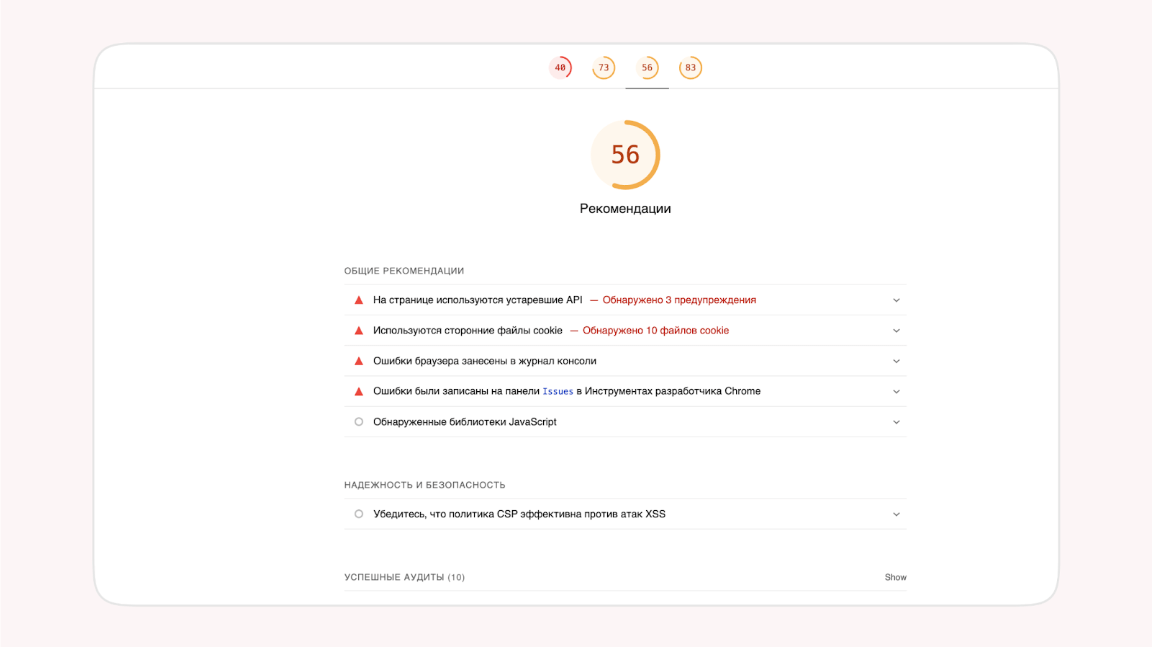Select the red score gauge showing 40
The height and width of the screenshot is (647, 1152).
[560, 68]
